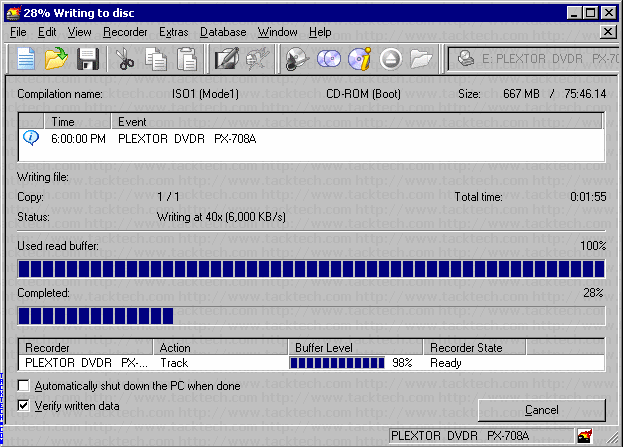Open the Extras menu
Screen dimensions: 623x447
(174, 32)
